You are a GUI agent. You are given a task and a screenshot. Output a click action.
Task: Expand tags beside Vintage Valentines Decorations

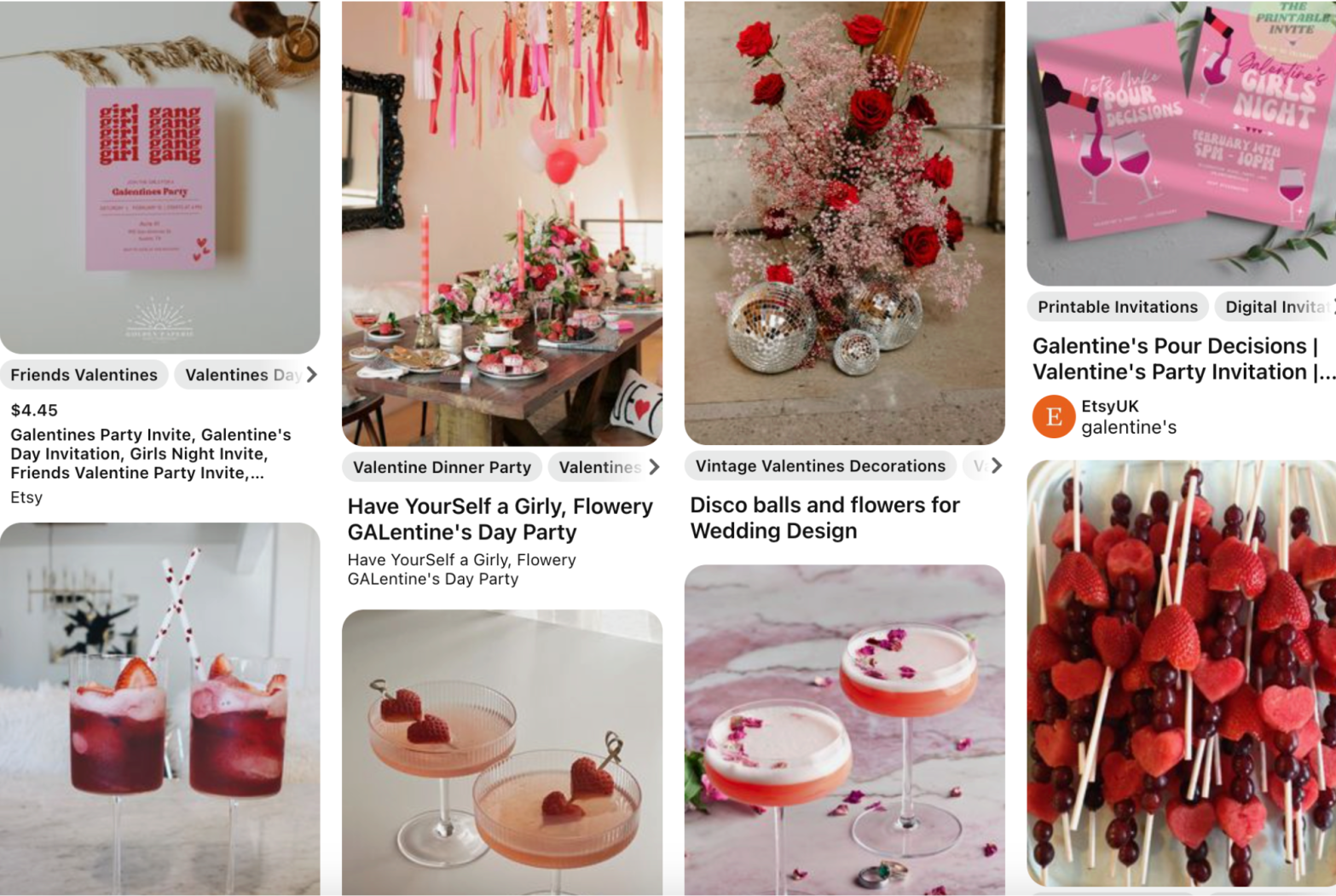pos(996,465)
